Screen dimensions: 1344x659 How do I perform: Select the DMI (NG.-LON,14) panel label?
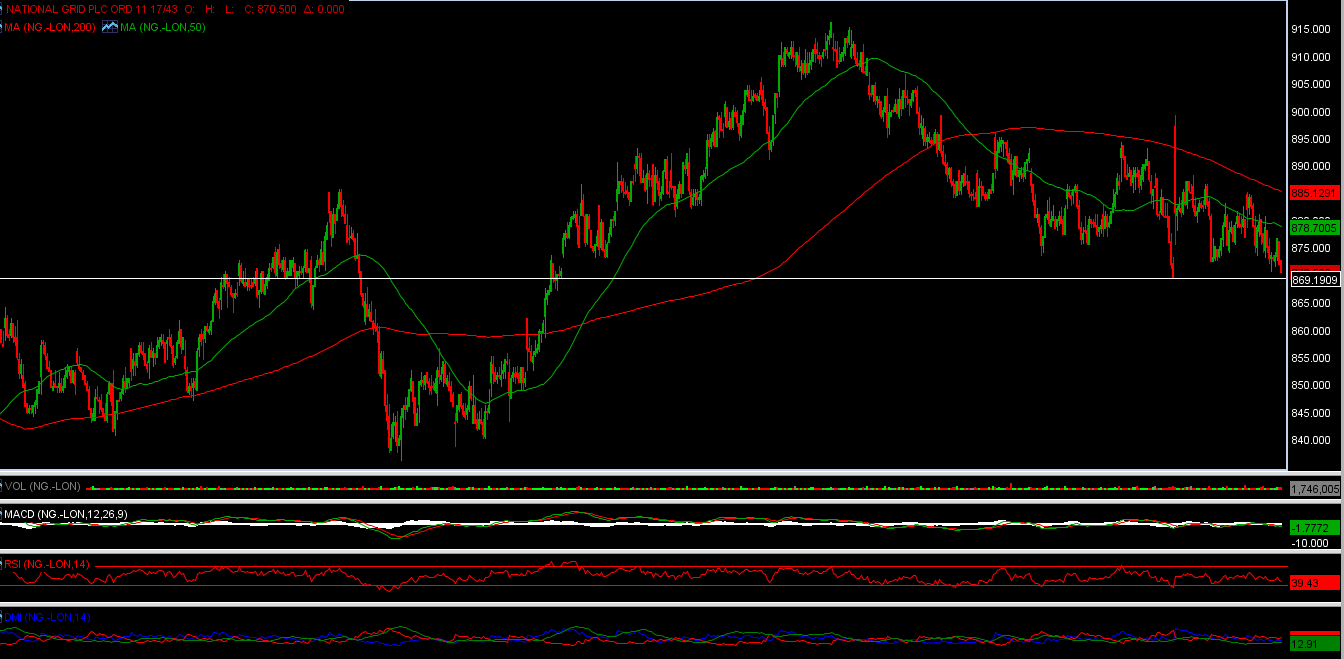(x=48, y=617)
